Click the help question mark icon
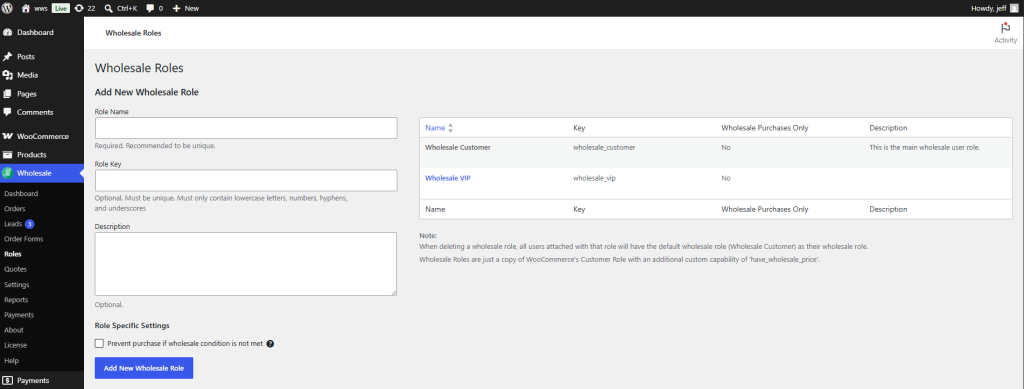 (x=270, y=343)
